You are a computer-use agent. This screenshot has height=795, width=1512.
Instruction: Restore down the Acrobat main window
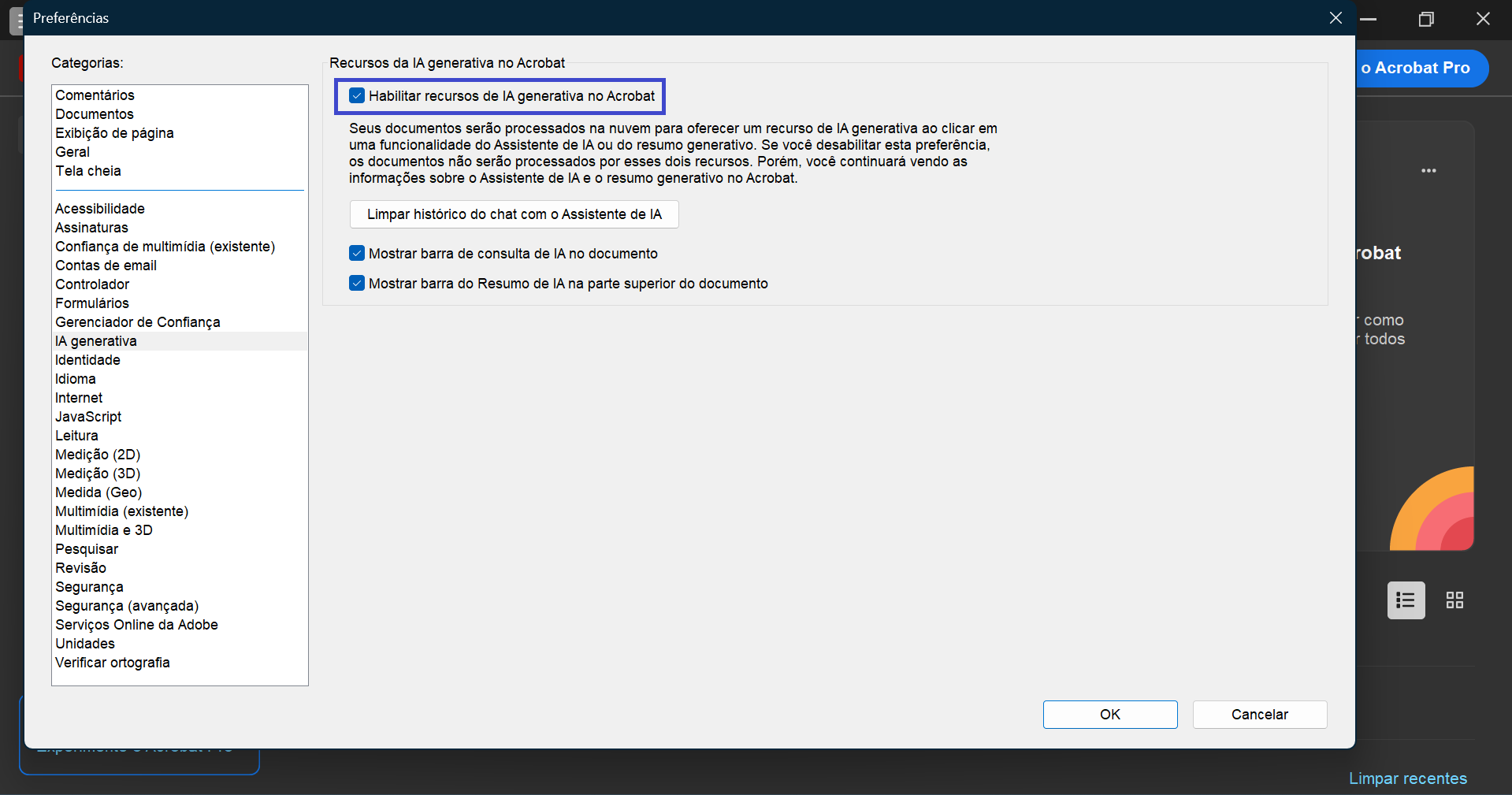[x=1426, y=19]
